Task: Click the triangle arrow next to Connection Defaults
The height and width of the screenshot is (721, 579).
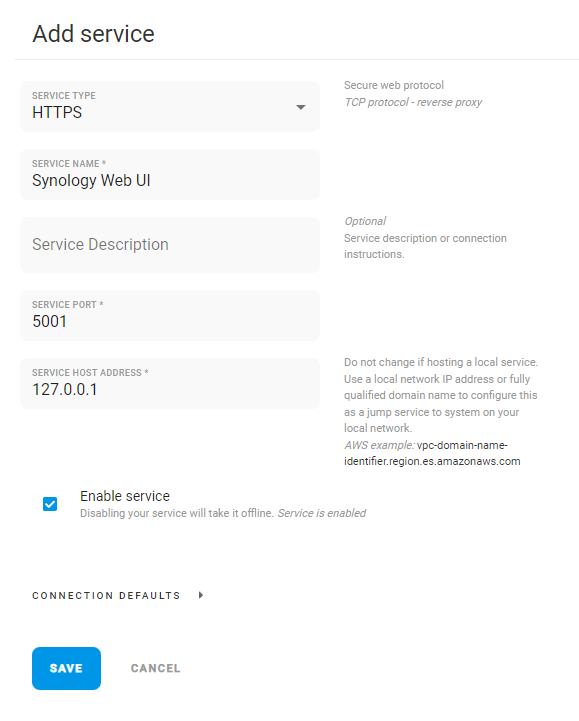Action: (x=201, y=595)
